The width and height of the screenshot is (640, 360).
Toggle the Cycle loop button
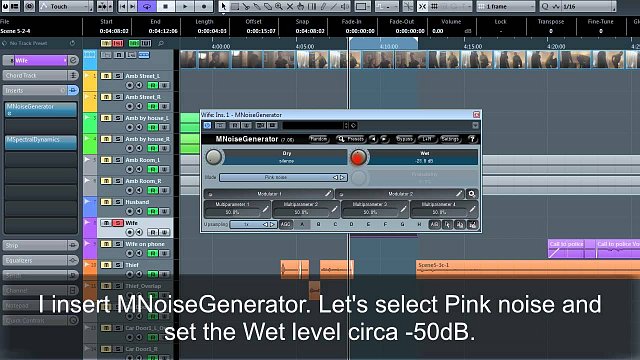click(147, 6)
